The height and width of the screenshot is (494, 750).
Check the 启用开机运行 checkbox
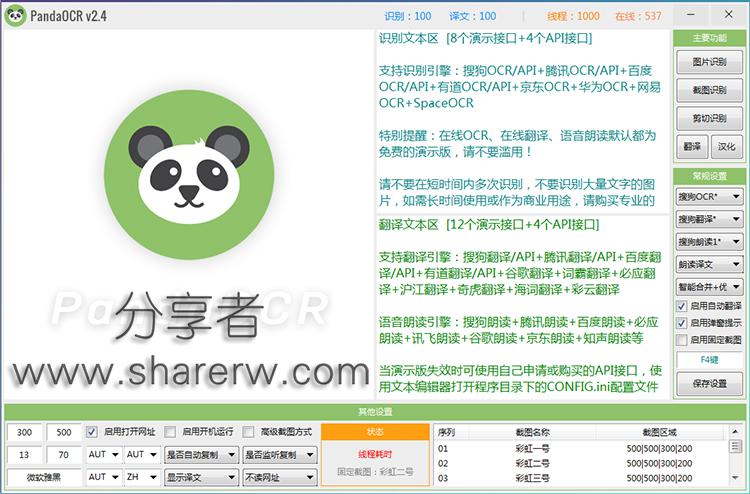pyautogui.click(x=170, y=432)
